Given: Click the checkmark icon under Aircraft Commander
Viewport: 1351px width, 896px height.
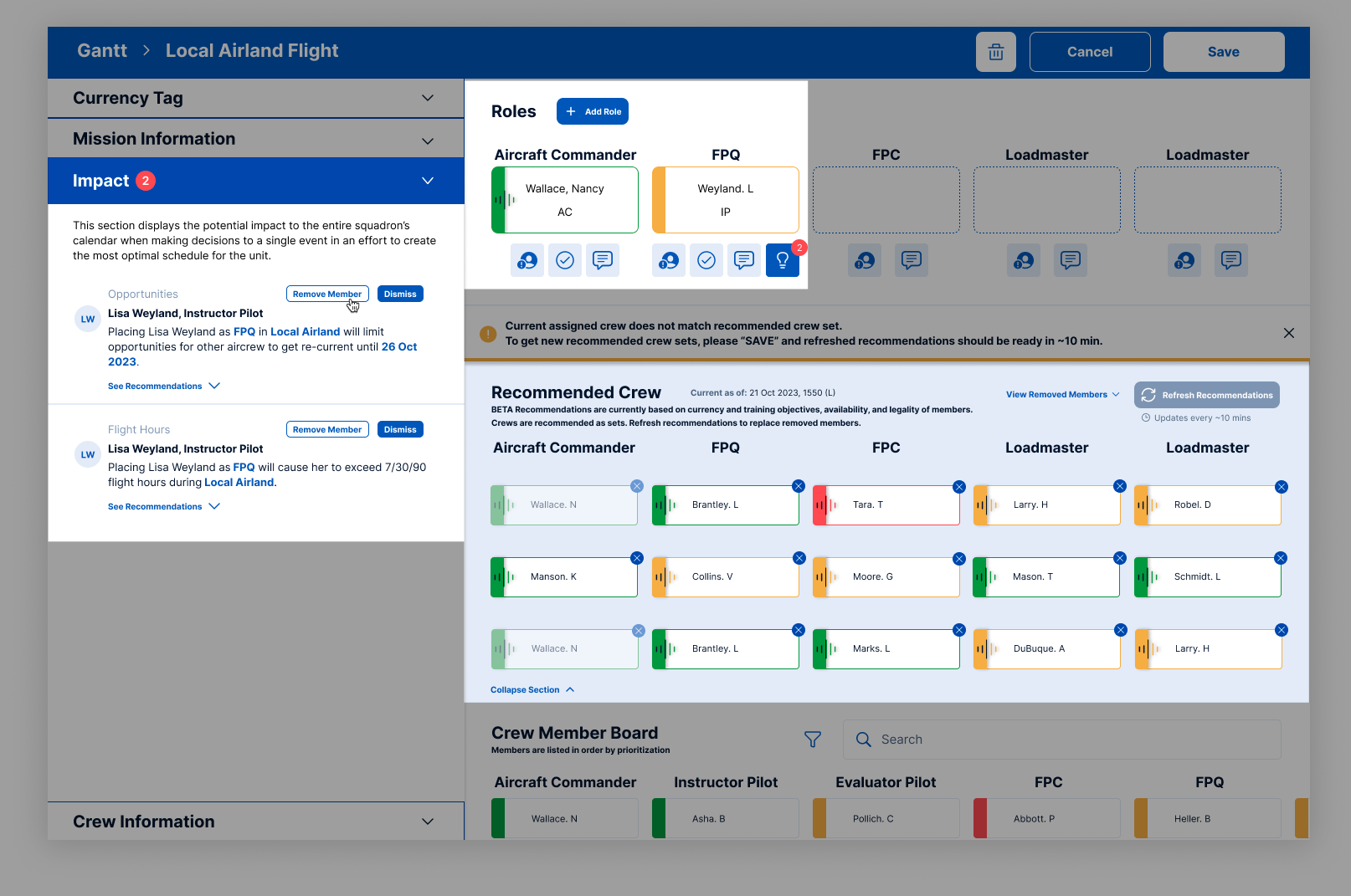Looking at the screenshot, I should pyautogui.click(x=565, y=260).
